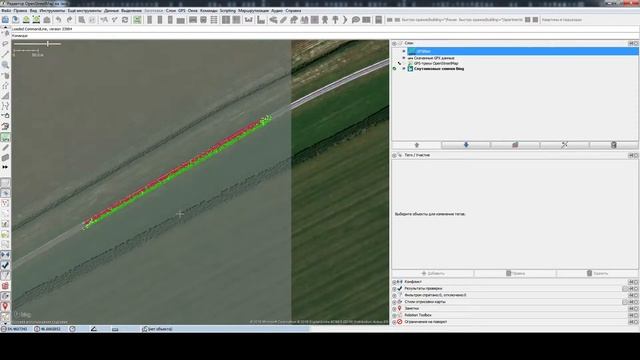Image resolution: width=640 pixels, height=360 pixels.
Task: Click the red map pin Notes icon in the left sidebar
Action: (x=5, y=306)
